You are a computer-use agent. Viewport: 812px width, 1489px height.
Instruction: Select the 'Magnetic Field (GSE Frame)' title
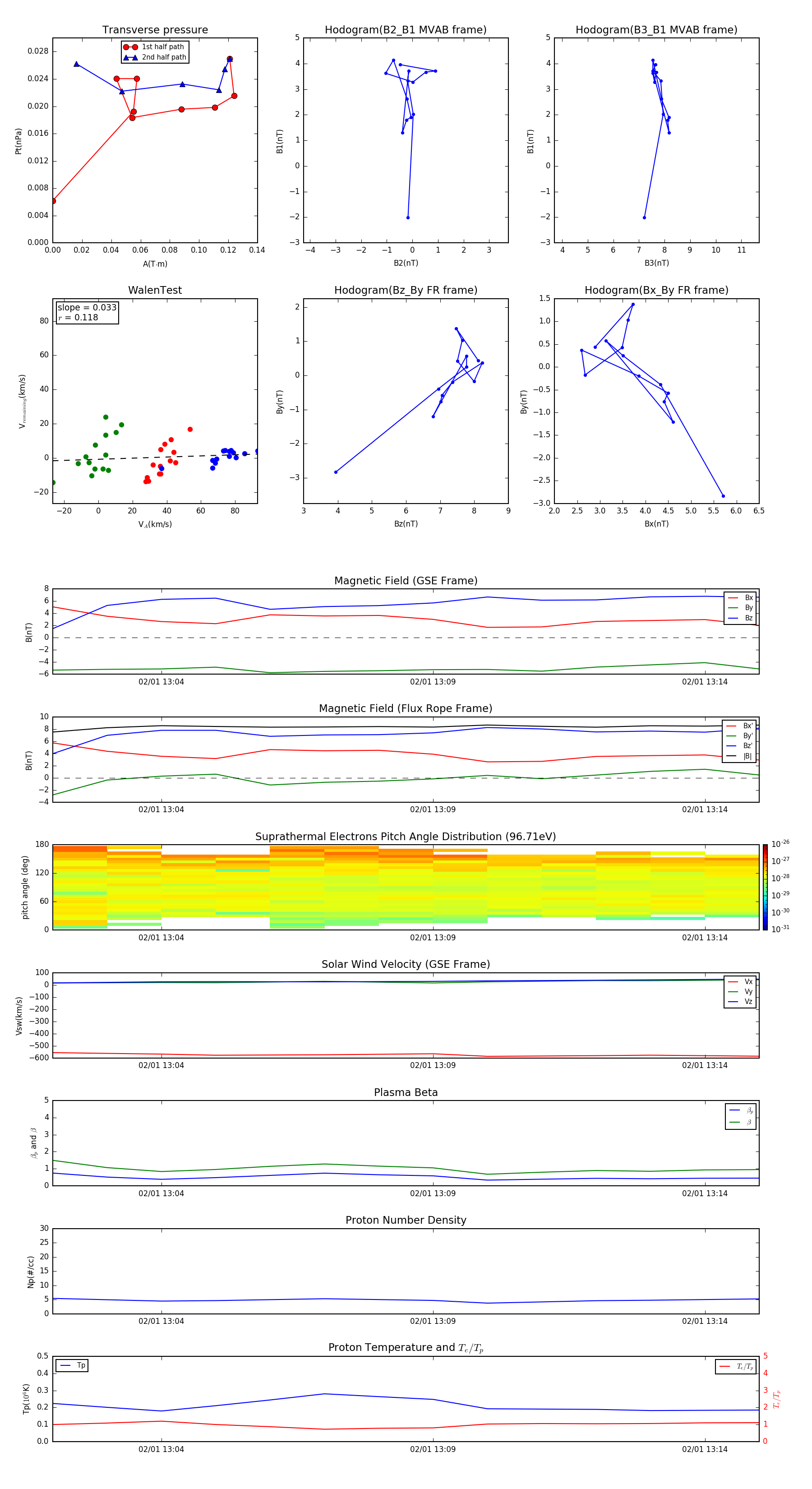tap(406, 581)
